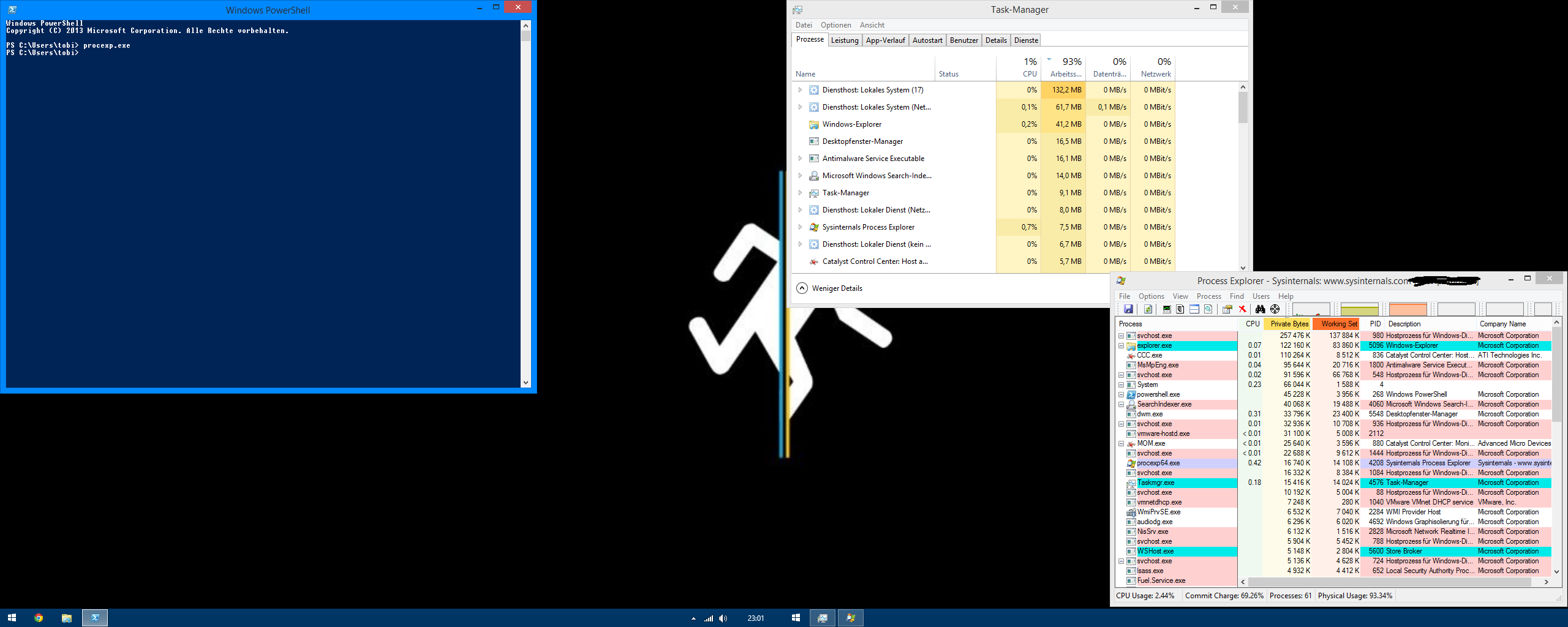
Task: Click Weniger Details button
Action: coord(829,288)
